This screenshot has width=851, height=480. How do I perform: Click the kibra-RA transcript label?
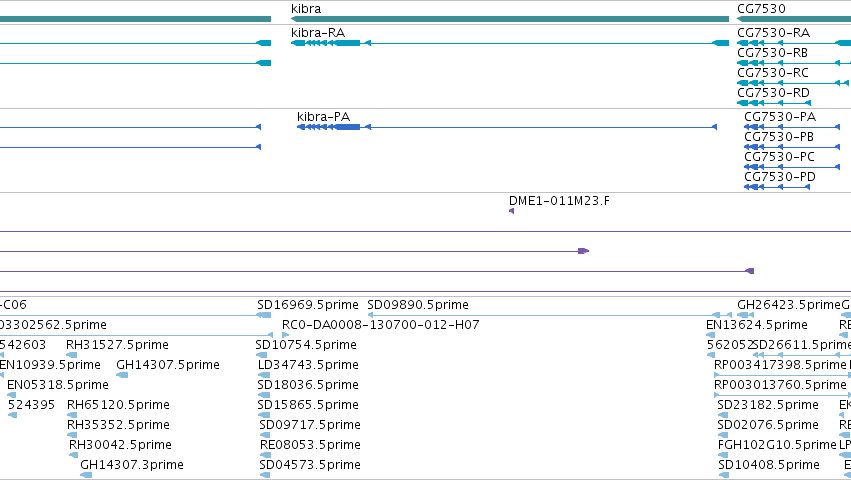tap(318, 33)
